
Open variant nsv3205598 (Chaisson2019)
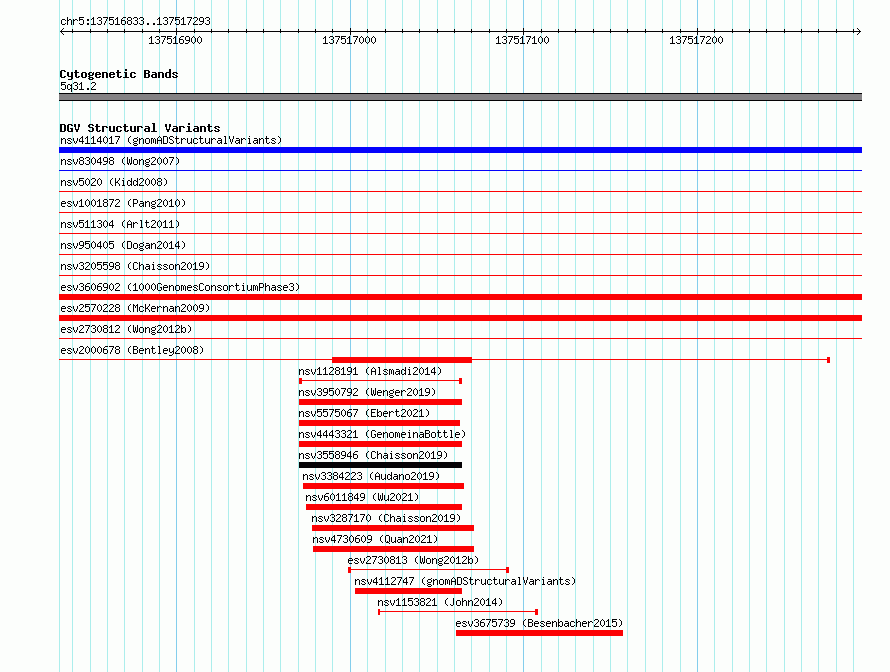click(x=135, y=266)
